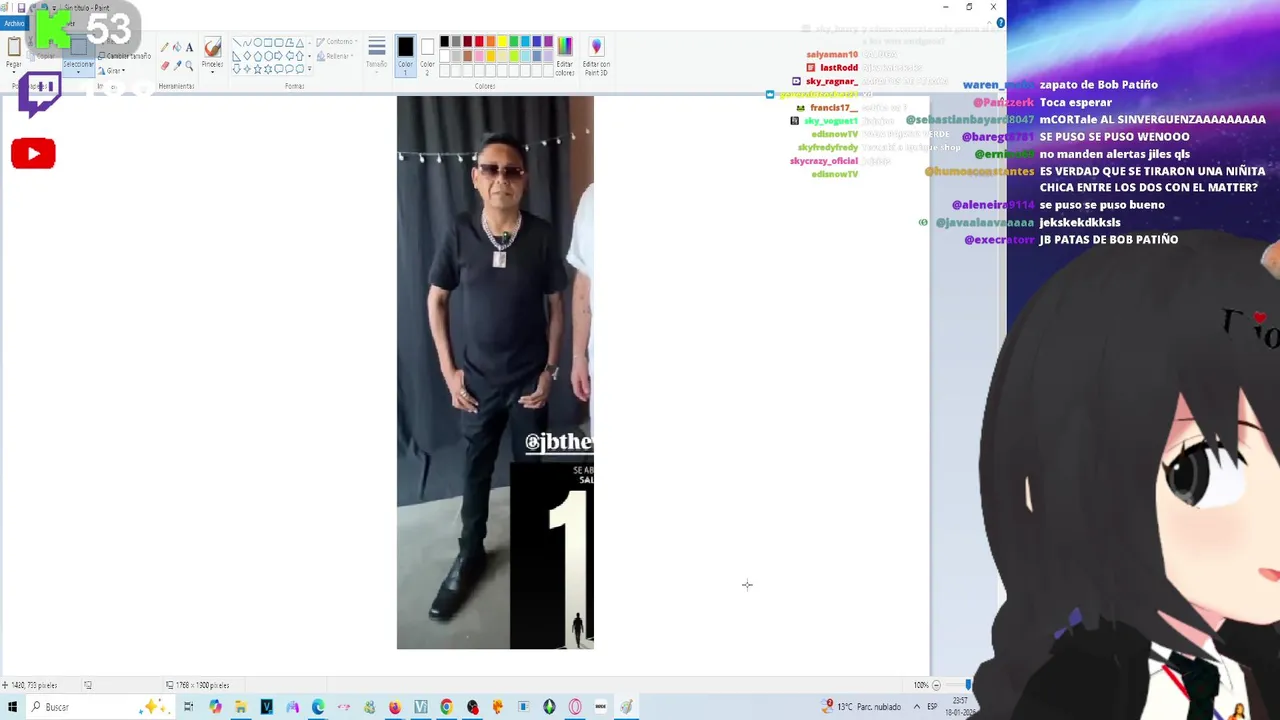Pick the red color swatch
The image size is (1280, 720).
click(x=479, y=41)
